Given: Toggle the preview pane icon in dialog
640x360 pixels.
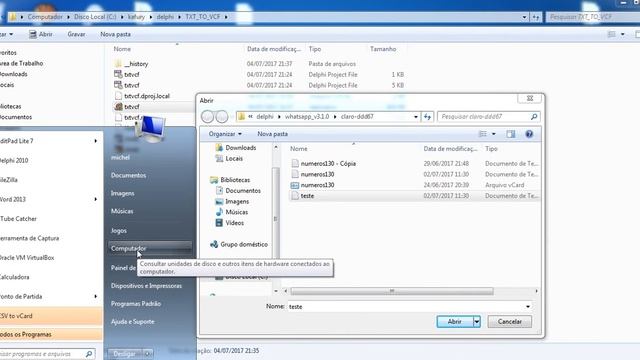Looking at the screenshot, I should pos(511,134).
